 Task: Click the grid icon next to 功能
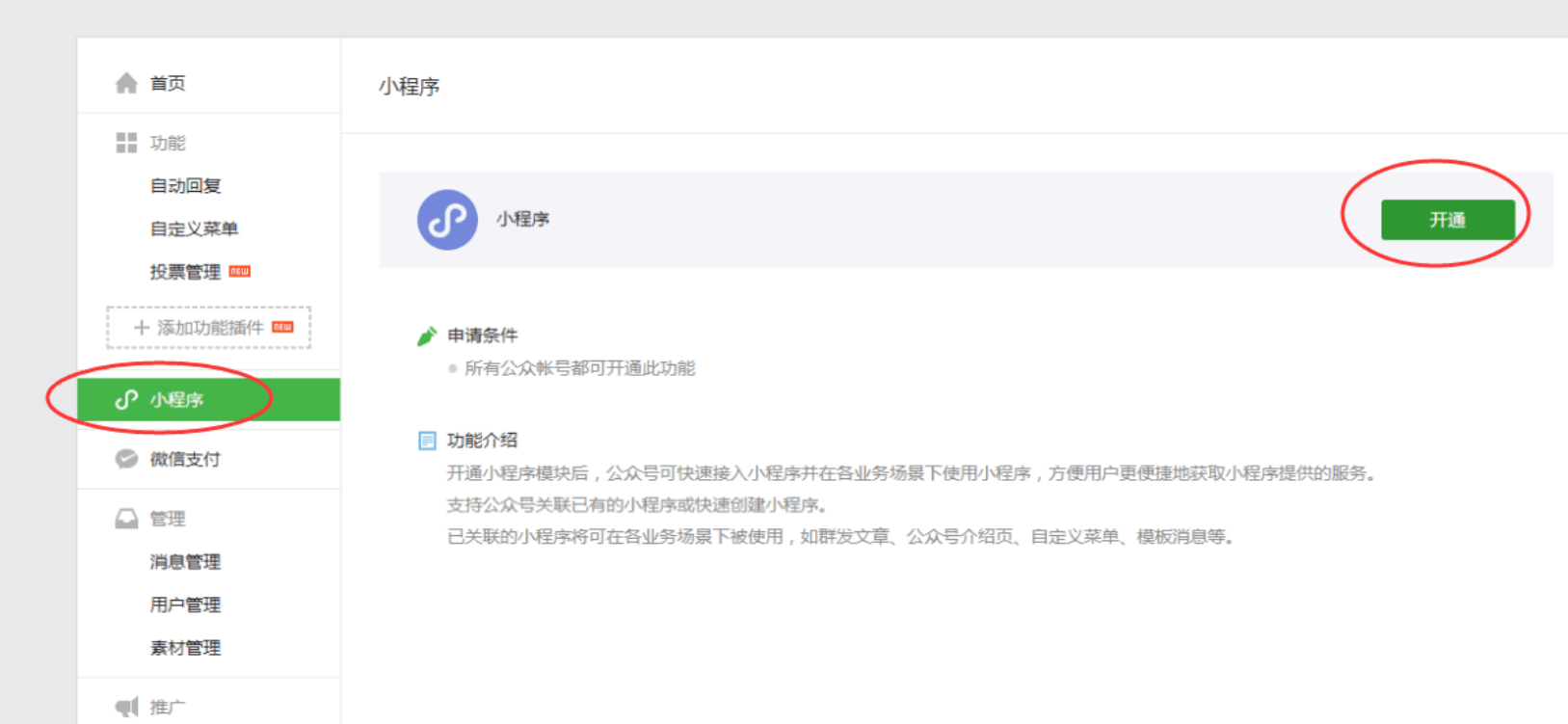(x=126, y=144)
